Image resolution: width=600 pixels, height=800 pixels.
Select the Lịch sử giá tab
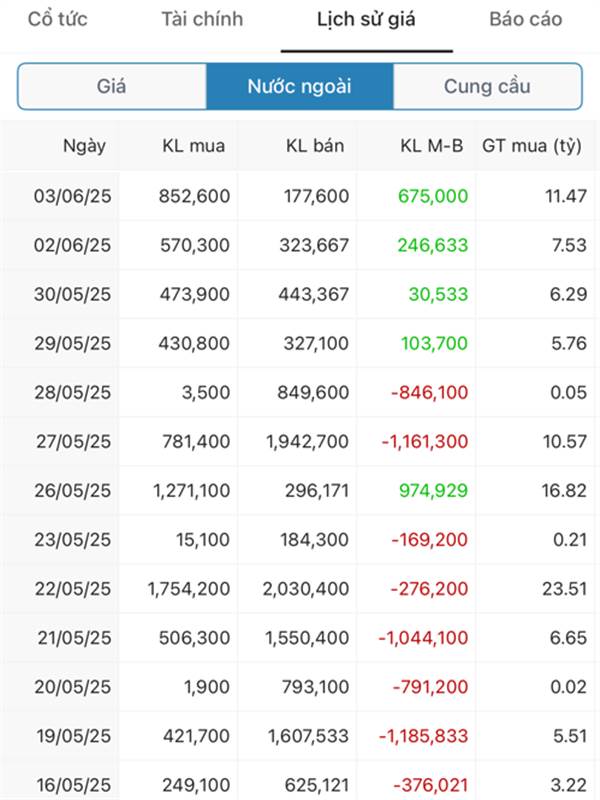point(366,20)
